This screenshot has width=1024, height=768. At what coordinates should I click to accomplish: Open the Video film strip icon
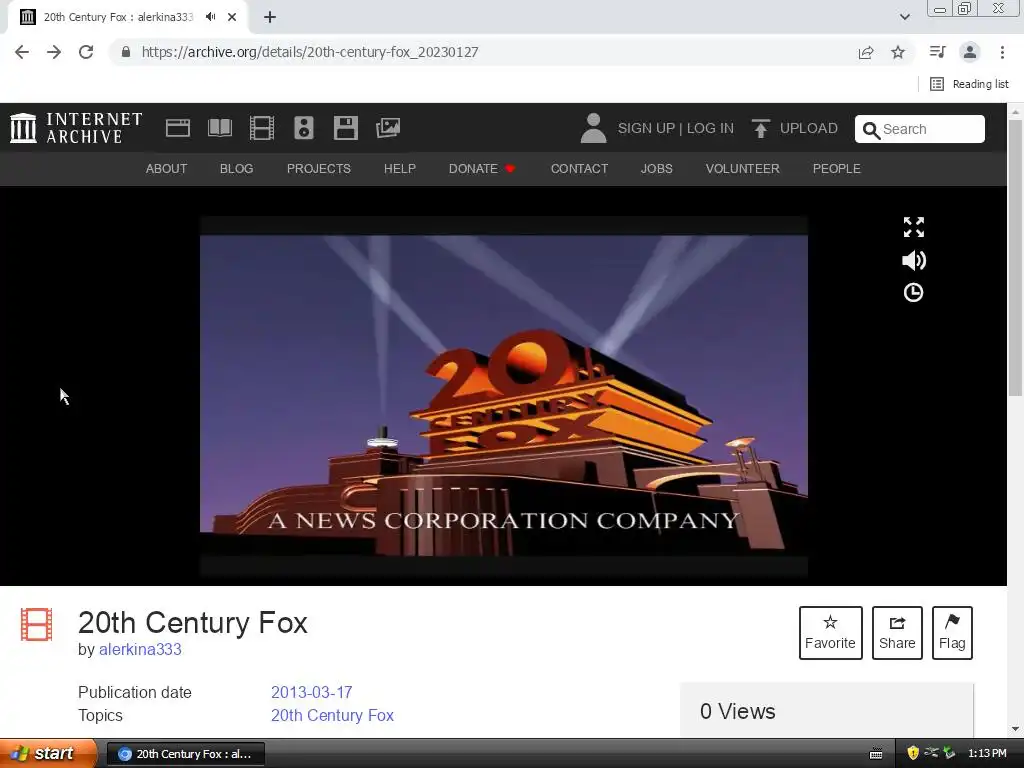262,128
